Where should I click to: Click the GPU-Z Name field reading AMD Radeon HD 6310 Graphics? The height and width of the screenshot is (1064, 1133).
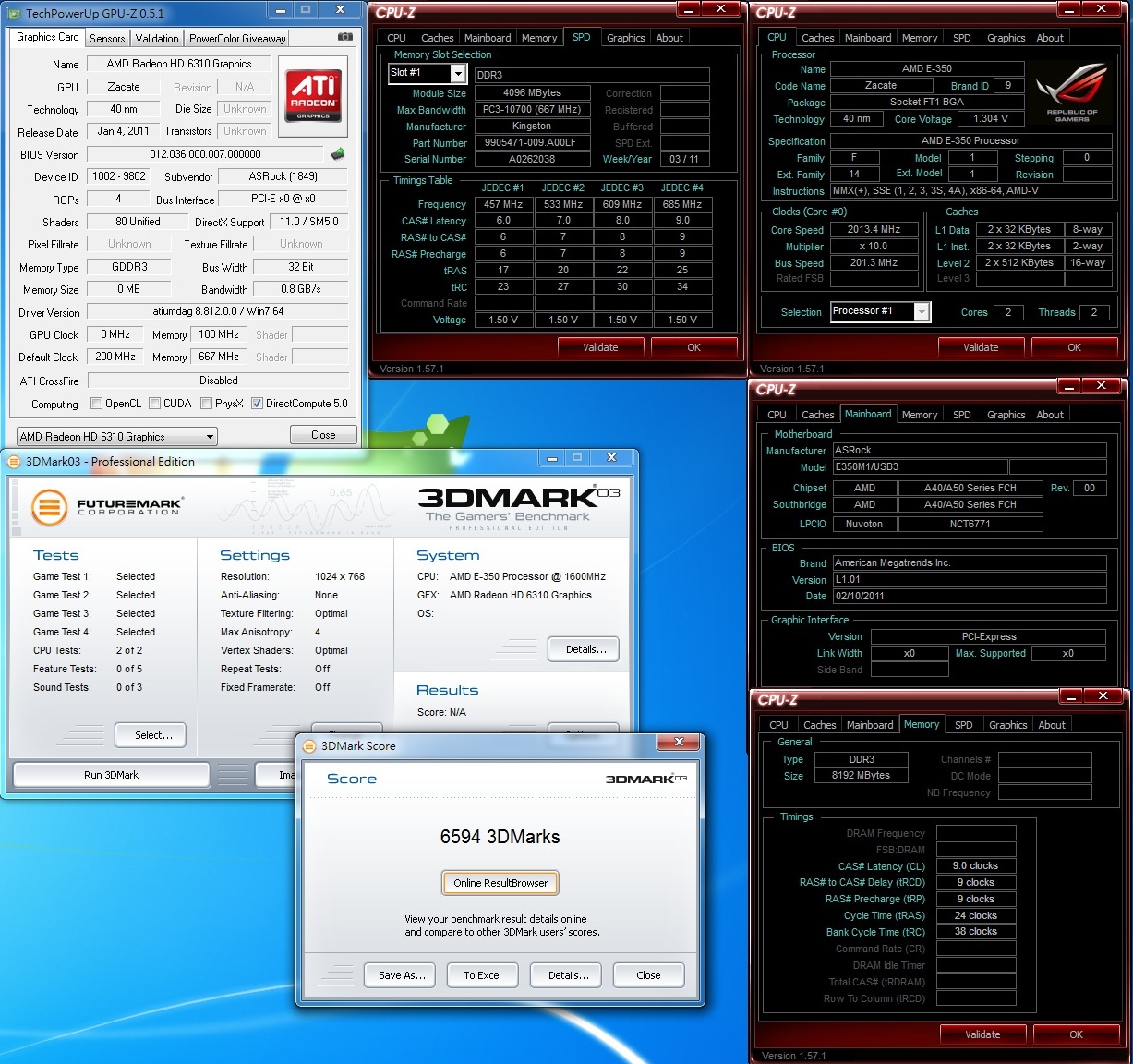tap(179, 64)
